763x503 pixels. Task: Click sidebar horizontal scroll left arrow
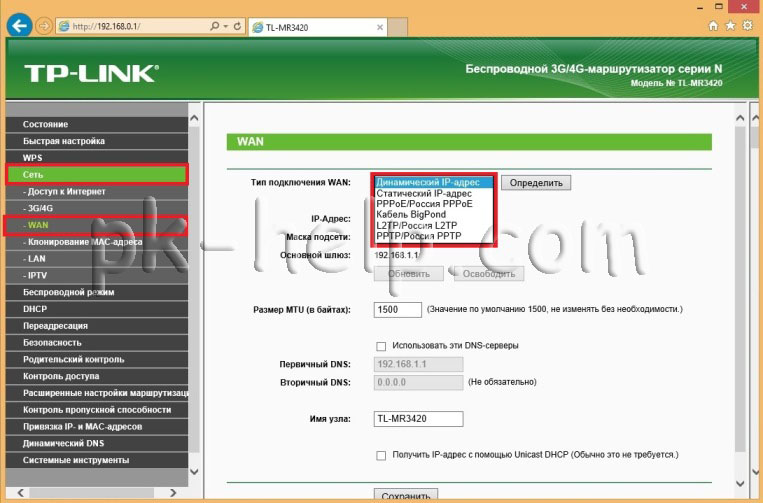20,492
